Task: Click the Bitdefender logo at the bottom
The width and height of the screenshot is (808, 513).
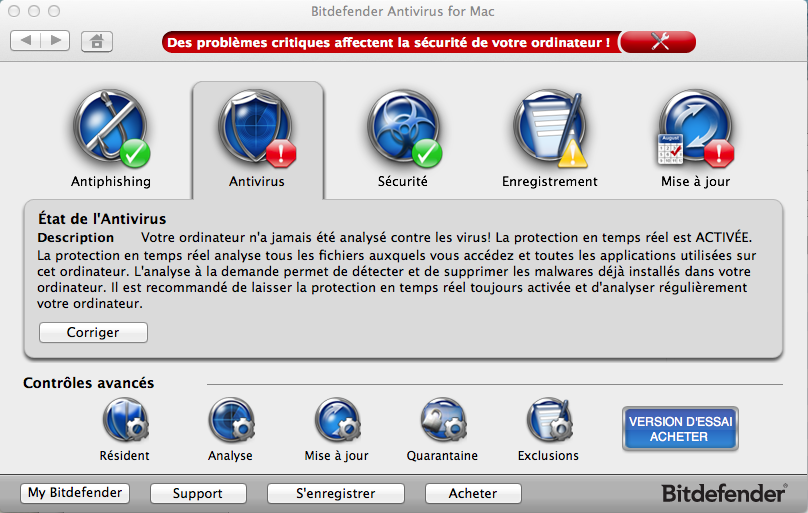Action: (725, 493)
